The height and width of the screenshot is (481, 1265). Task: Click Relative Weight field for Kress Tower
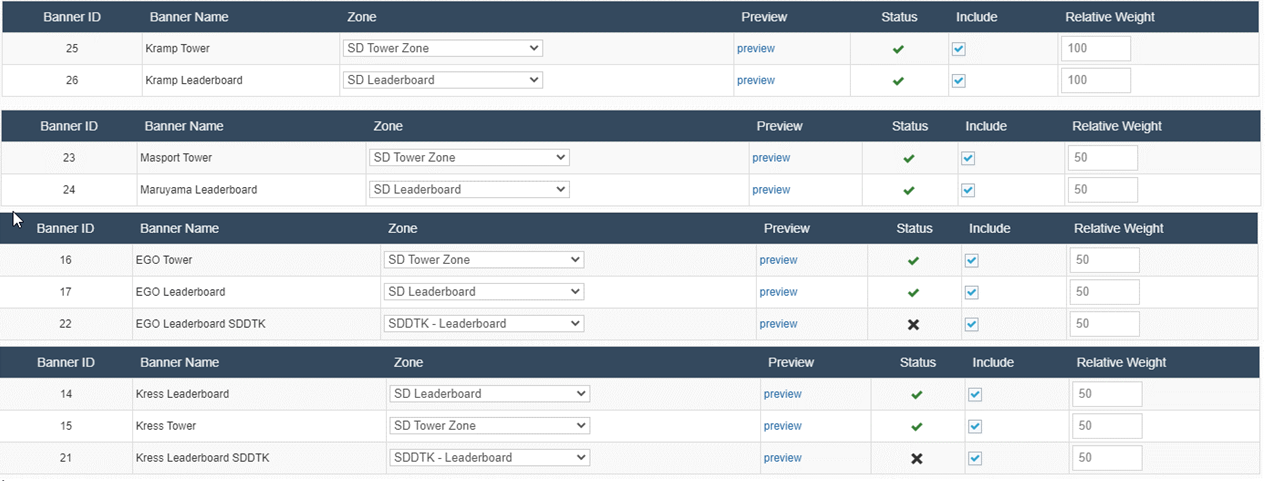1107,426
